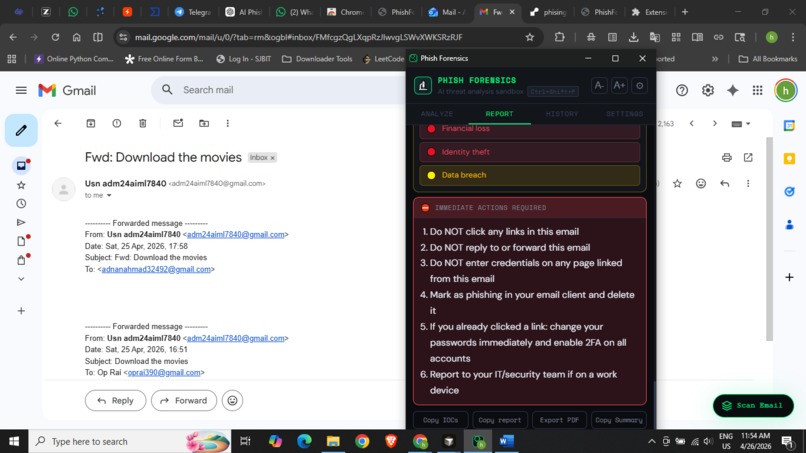The width and height of the screenshot is (806, 453).
Task: Click Data breach risk item
Action: (529, 175)
